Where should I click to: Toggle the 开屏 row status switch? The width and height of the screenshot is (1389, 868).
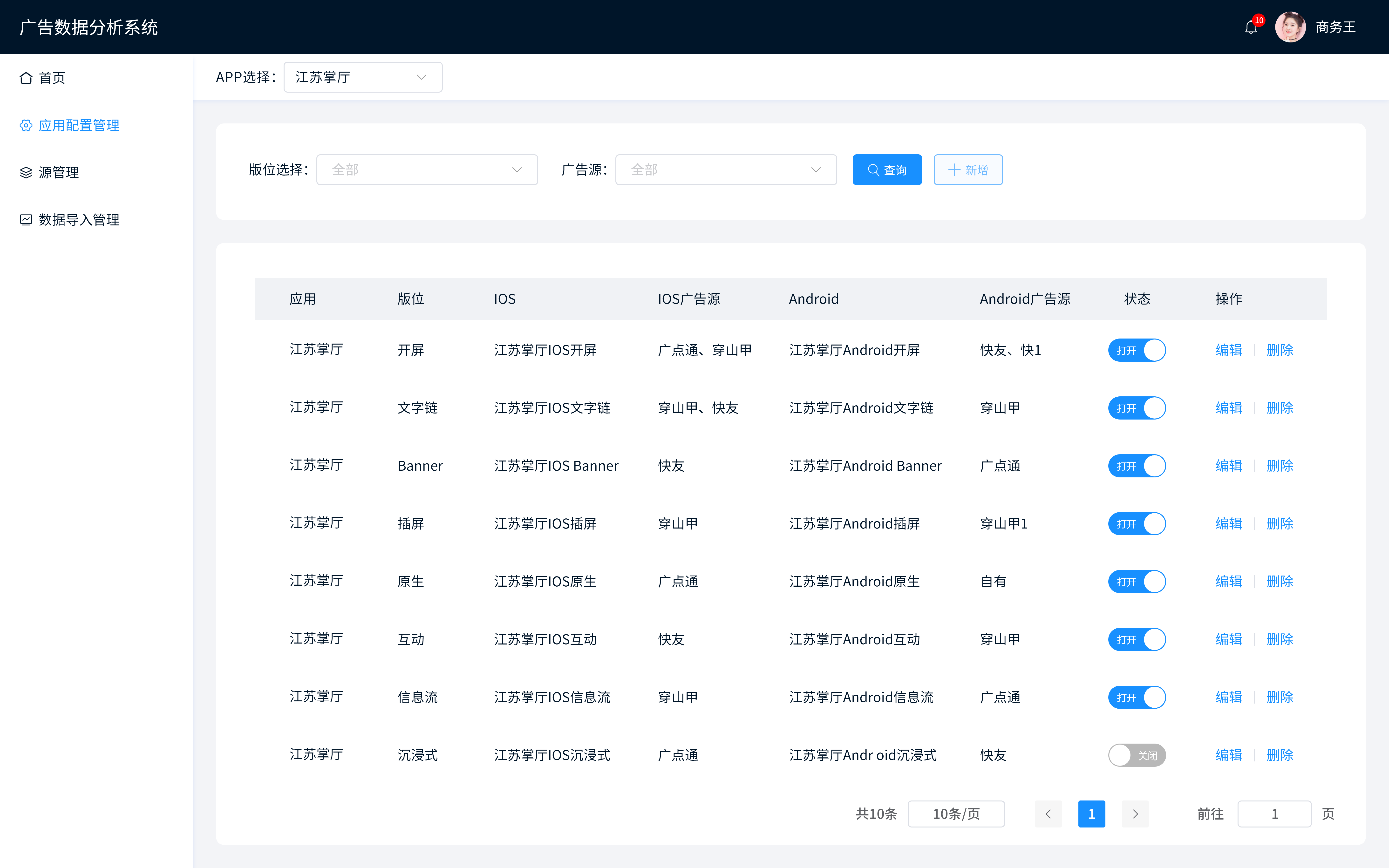pyautogui.click(x=1137, y=350)
